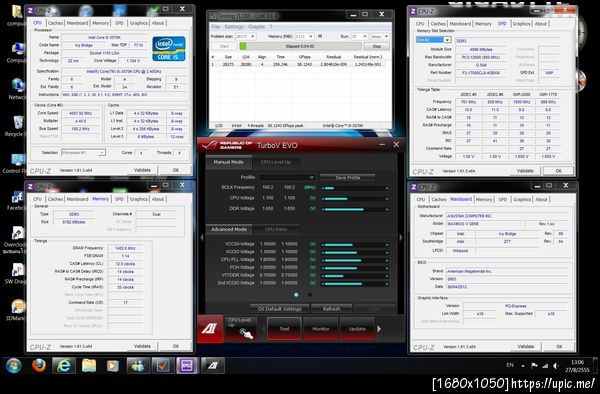Open the Windows Start menu orb
This screenshot has width=600, height=394.
tap(13, 366)
